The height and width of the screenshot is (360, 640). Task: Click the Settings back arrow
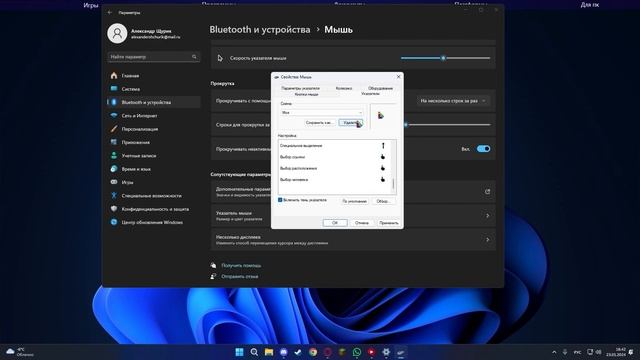coord(109,13)
